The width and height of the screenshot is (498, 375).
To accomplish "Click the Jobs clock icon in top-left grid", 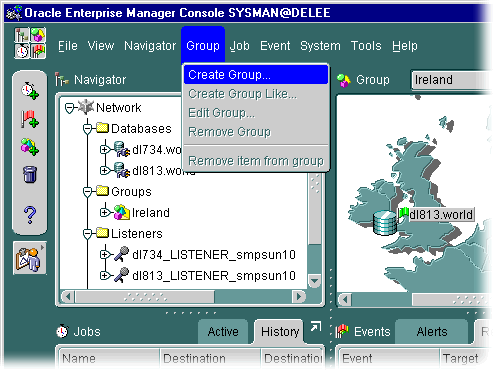I will 22,51.
